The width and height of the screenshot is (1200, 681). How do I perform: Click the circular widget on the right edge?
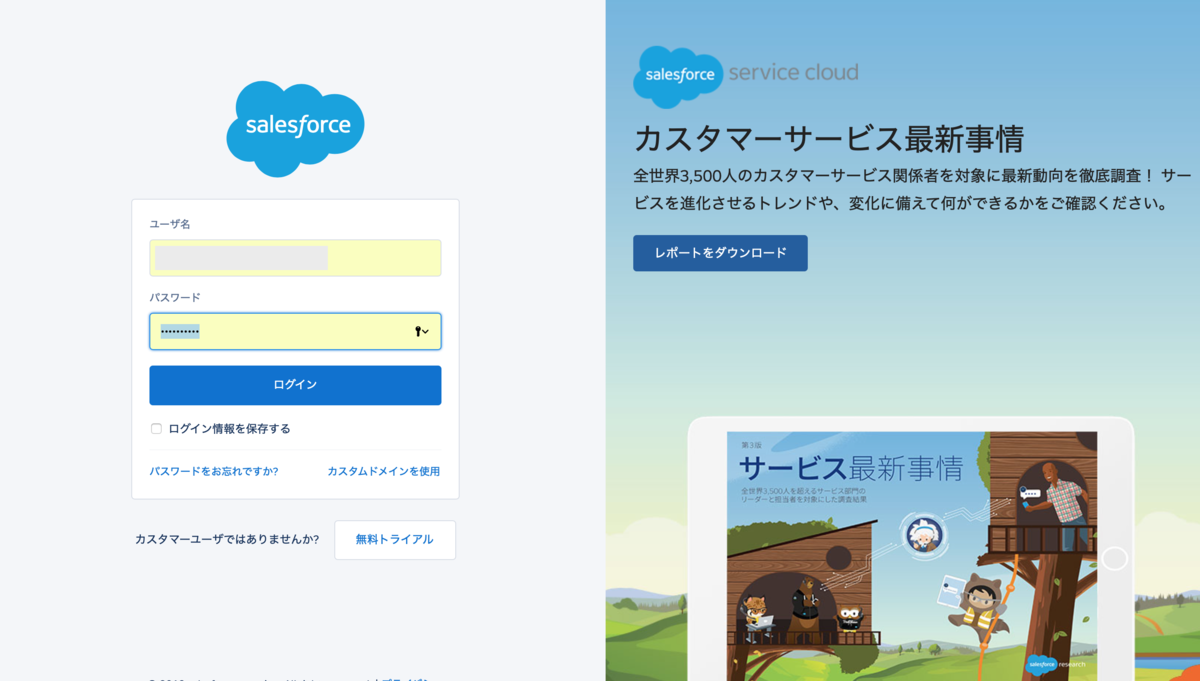(x=1115, y=556)
